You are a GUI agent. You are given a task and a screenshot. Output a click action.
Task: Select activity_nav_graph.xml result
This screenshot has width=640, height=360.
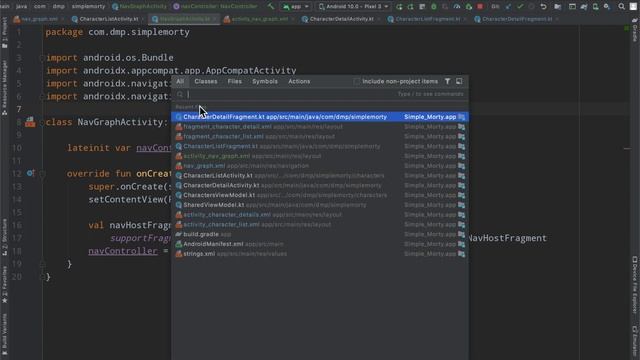click(x=320, y=156)
